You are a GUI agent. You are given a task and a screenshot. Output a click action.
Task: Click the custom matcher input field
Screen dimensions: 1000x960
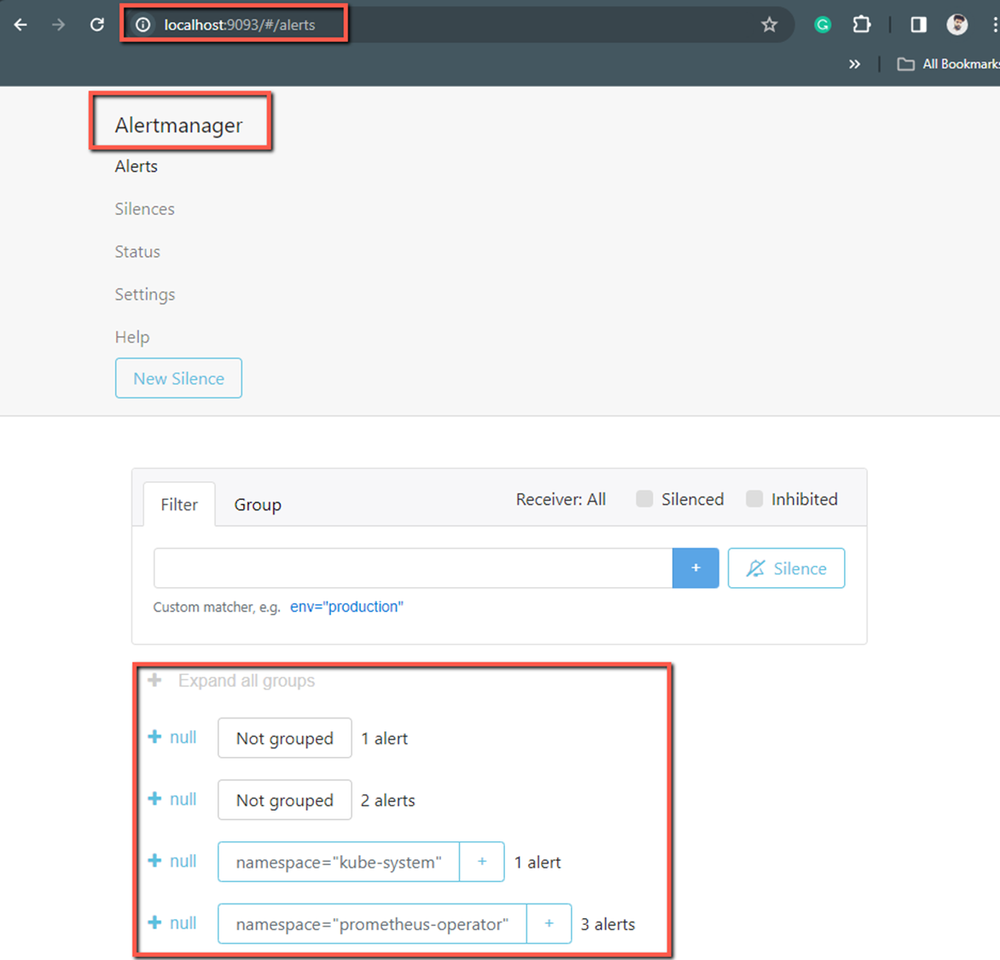tap(410, 567)
